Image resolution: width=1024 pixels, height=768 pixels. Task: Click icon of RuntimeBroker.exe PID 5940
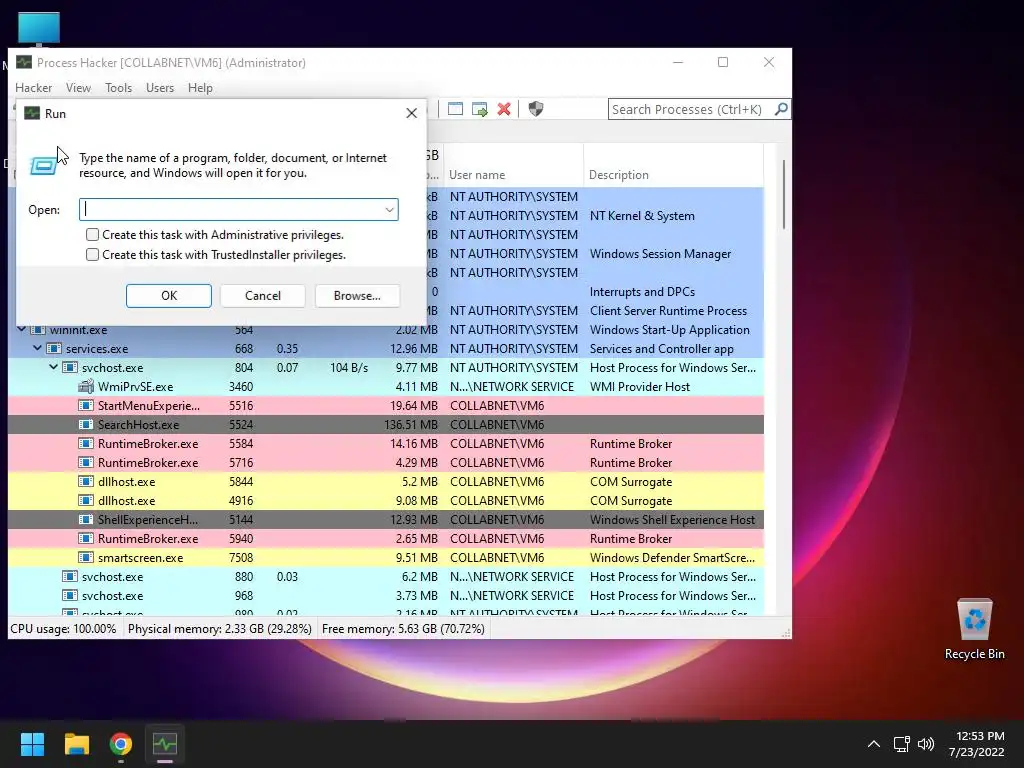click(x=86, y=539)
